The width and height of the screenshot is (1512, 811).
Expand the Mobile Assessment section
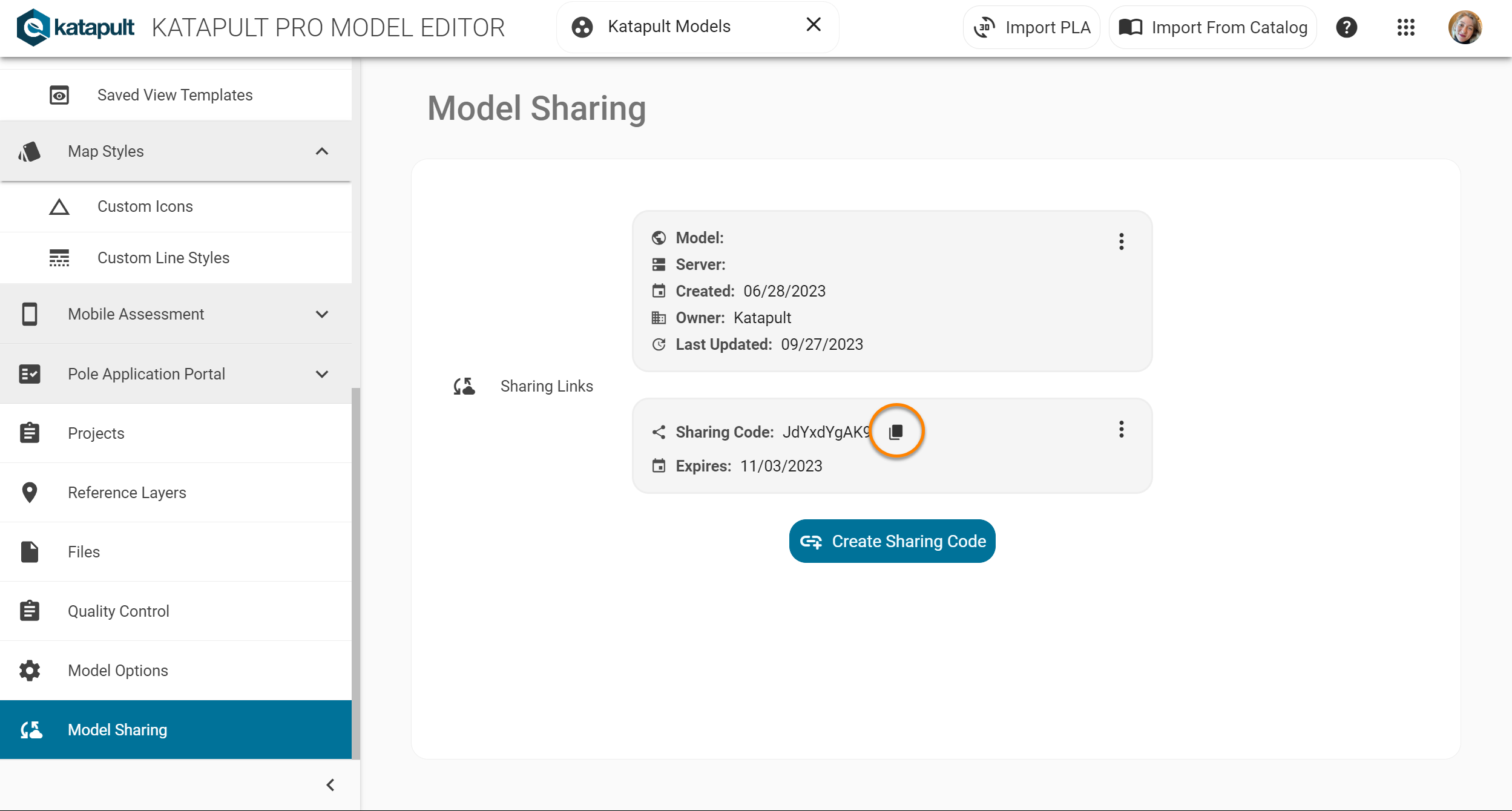322,314
